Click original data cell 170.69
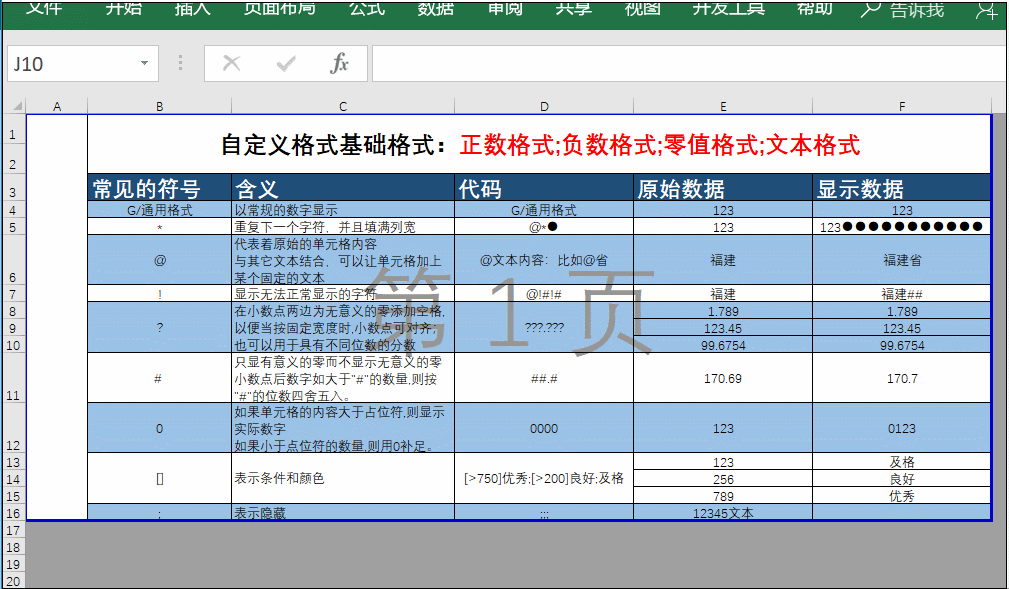The height and width of the screenshot is (589, 1009). point(723,379)
